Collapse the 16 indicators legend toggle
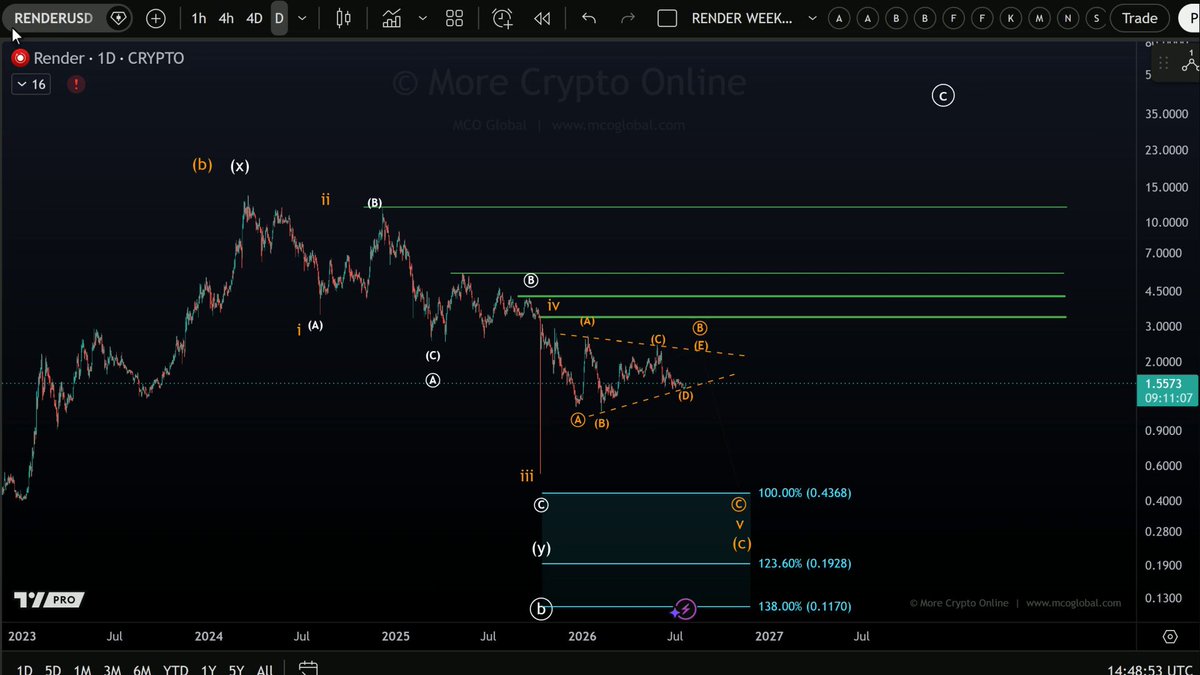The height and width of the screenshot is (675, 1200). point(30,85)
